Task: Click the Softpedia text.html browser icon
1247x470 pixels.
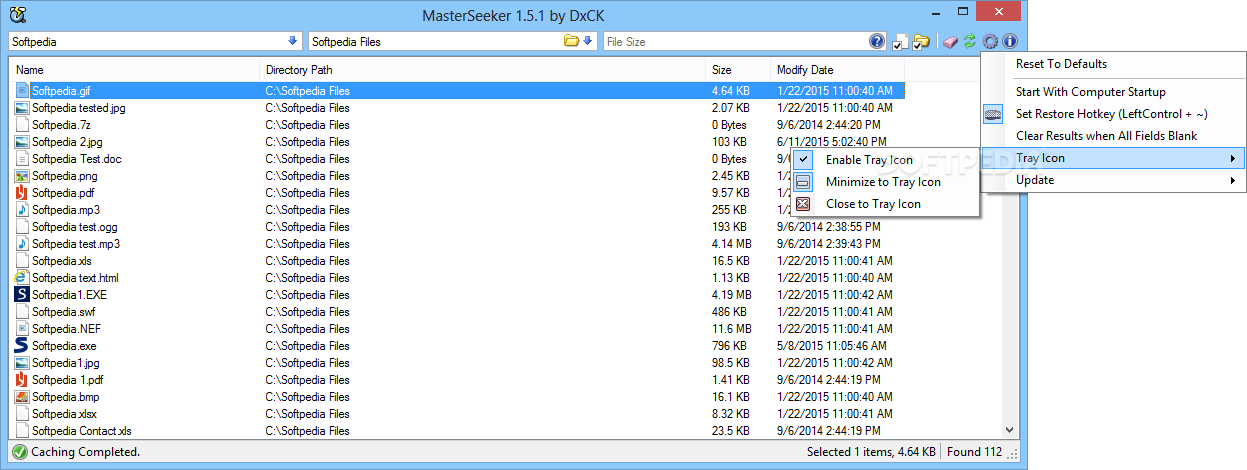Action: 22,277
